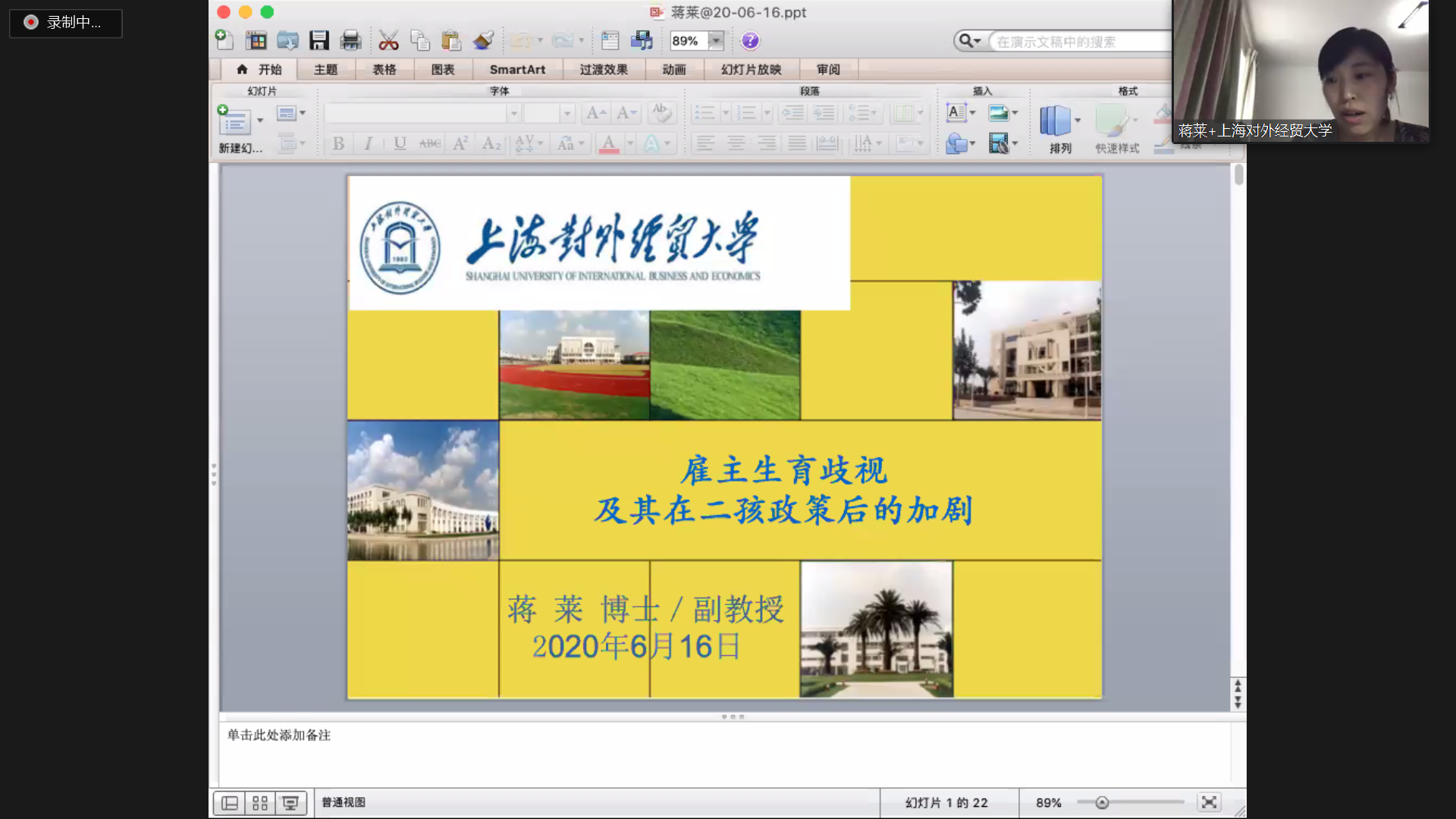Click the Print icon in toolbar
Screen dimensions: 1456x819
pyautogui.click(x=350, y=41)
